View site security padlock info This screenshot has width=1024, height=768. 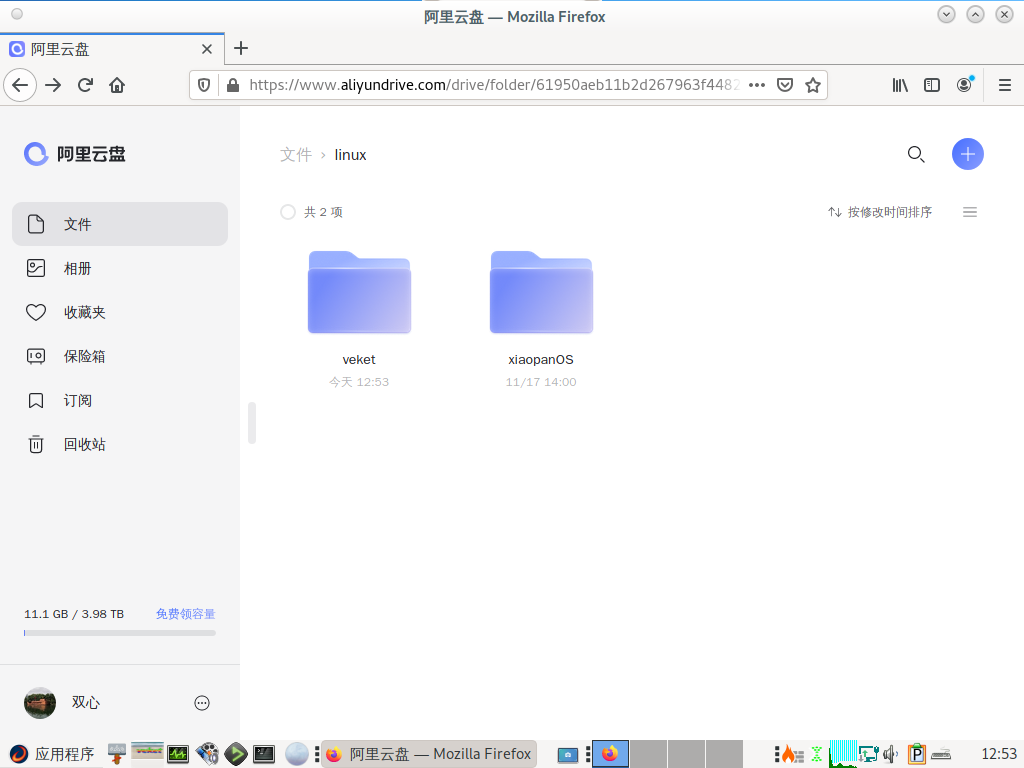(232, 85)
